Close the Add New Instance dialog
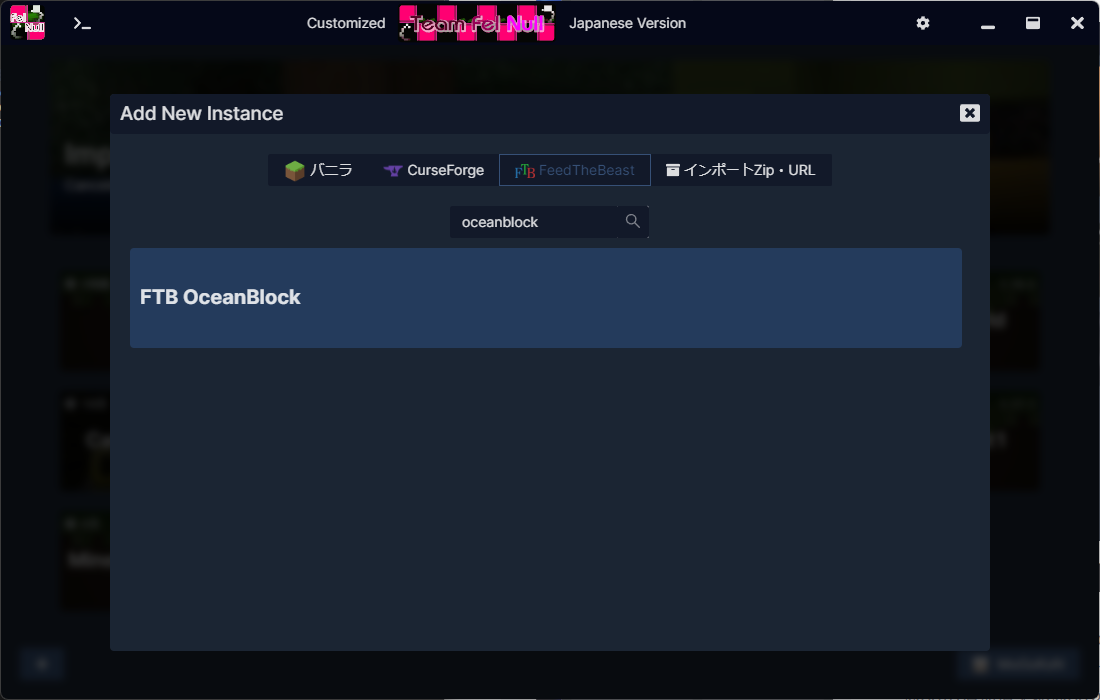The image size is (1100, 700). pyautogui.click(x=969, y=113)
